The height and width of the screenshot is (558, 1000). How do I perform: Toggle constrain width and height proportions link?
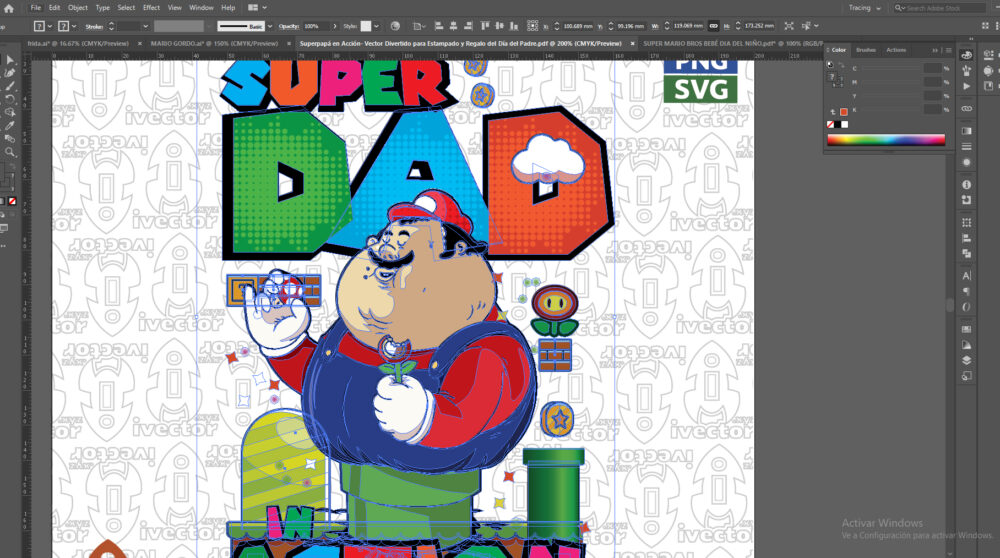pyautogui.click(x=713, y=26)
